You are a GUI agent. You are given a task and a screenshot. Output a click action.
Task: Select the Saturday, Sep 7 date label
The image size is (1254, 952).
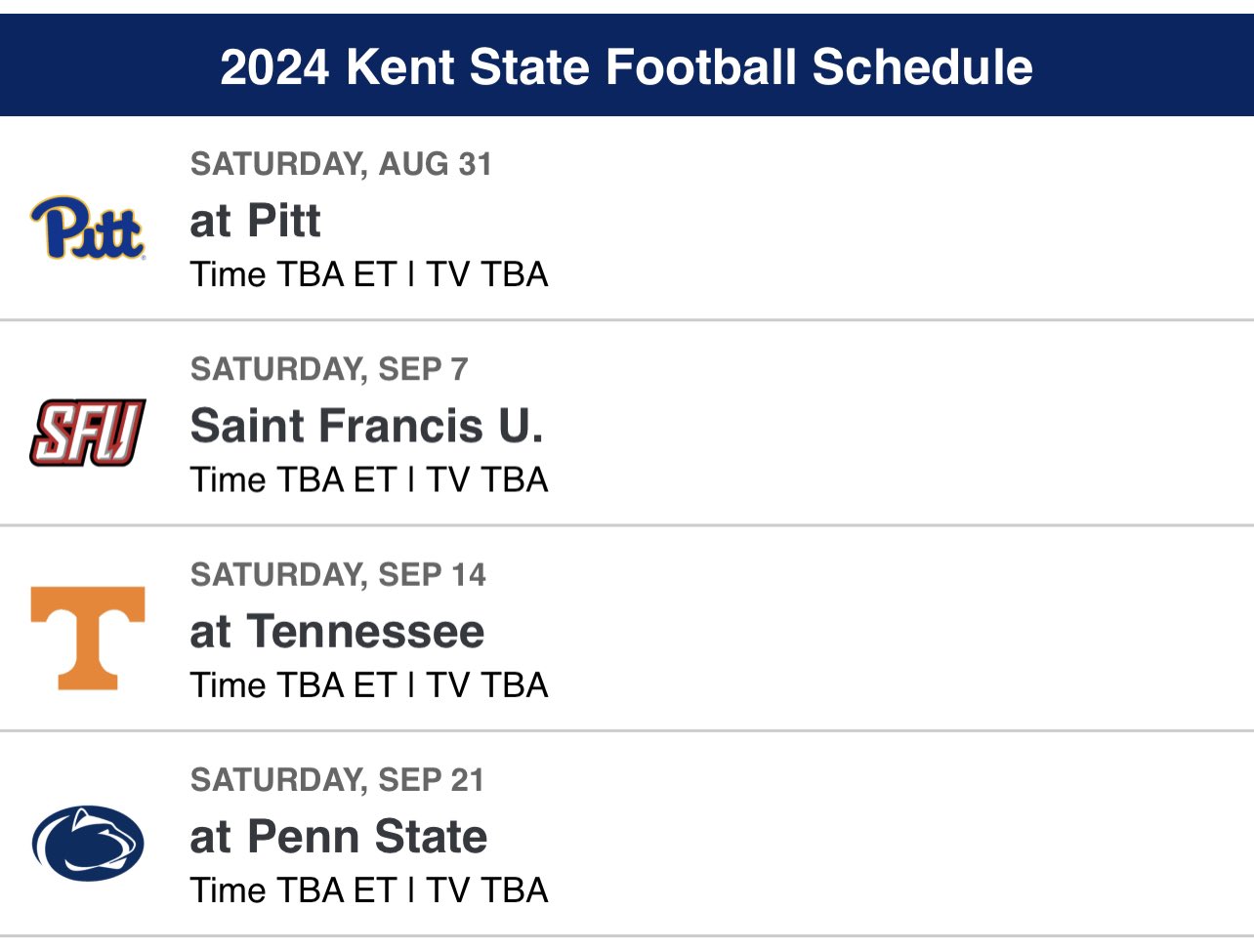tap(329, 369)
